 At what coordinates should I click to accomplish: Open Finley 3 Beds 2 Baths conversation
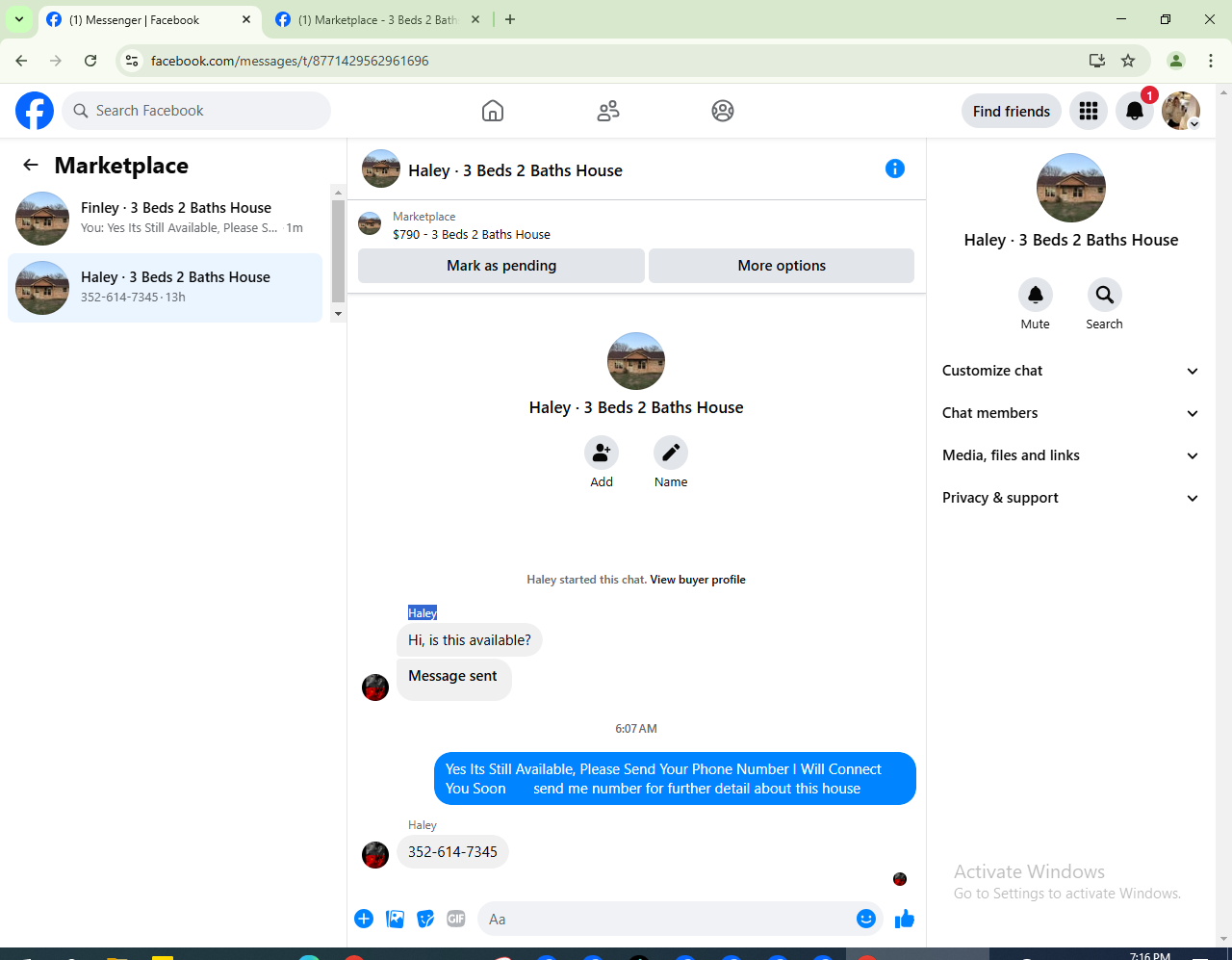click(165, 219)
